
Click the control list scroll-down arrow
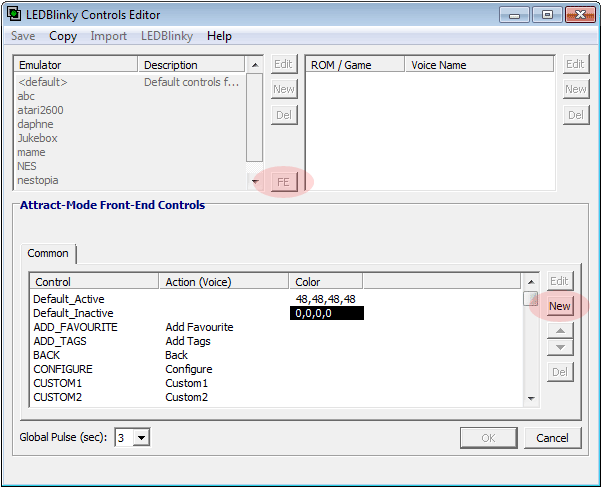[531, 399]
